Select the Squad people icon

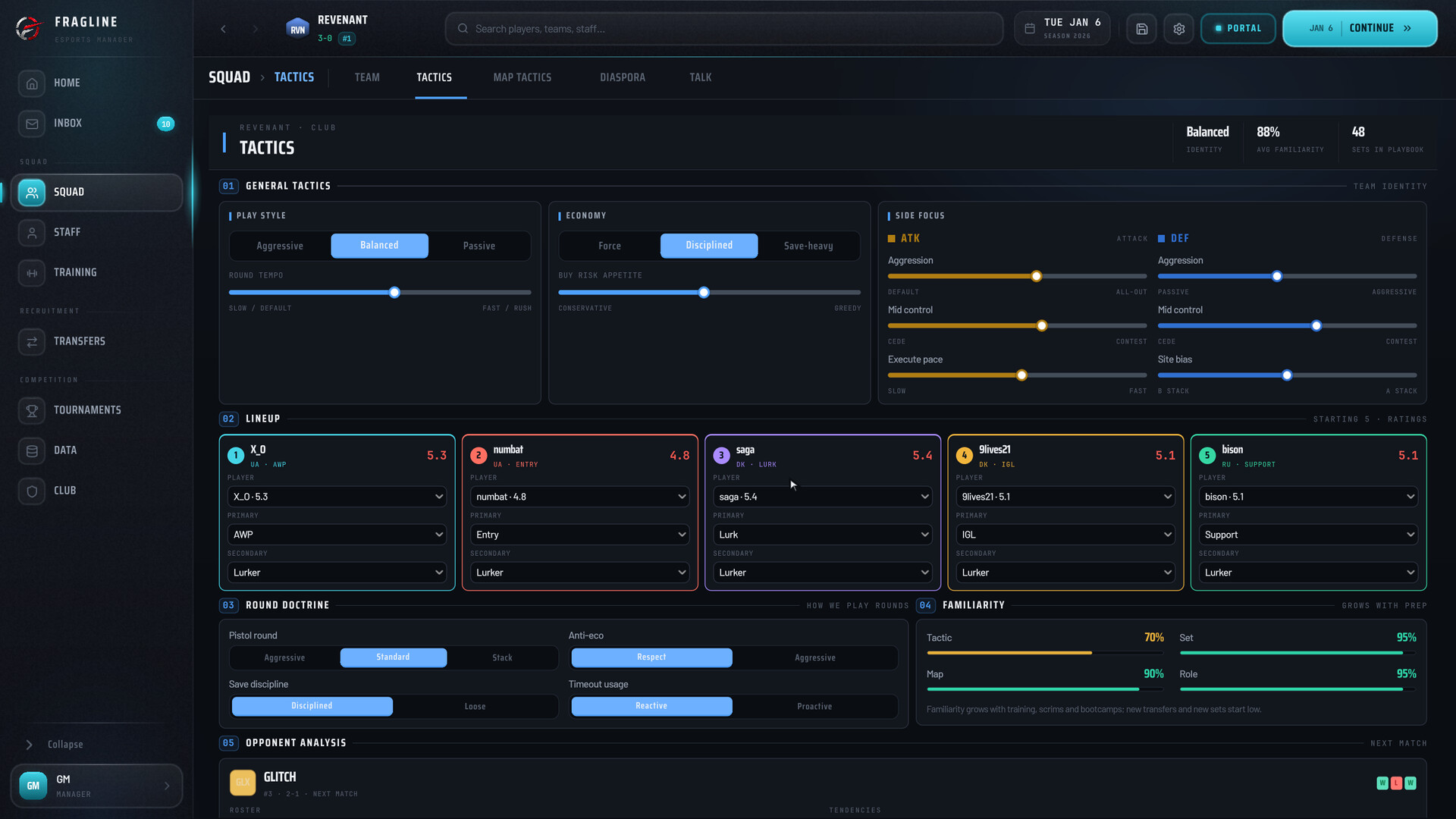32,193
